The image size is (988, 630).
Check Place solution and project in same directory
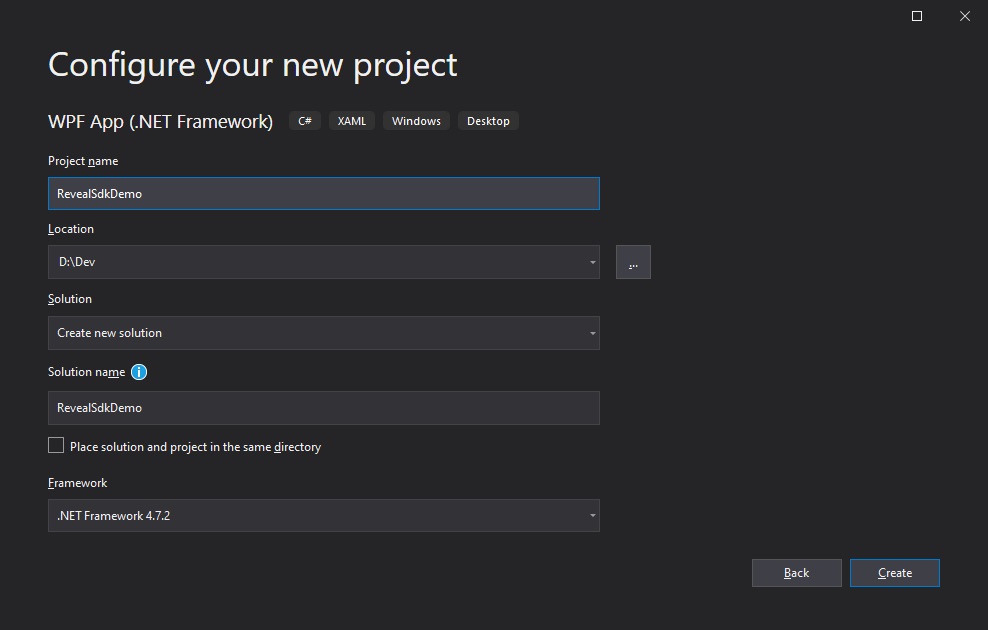(56, 445)
